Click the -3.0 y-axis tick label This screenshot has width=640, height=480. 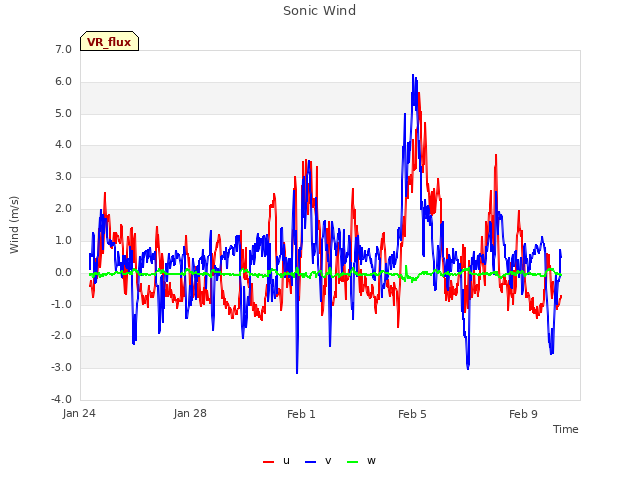point(61,367)
